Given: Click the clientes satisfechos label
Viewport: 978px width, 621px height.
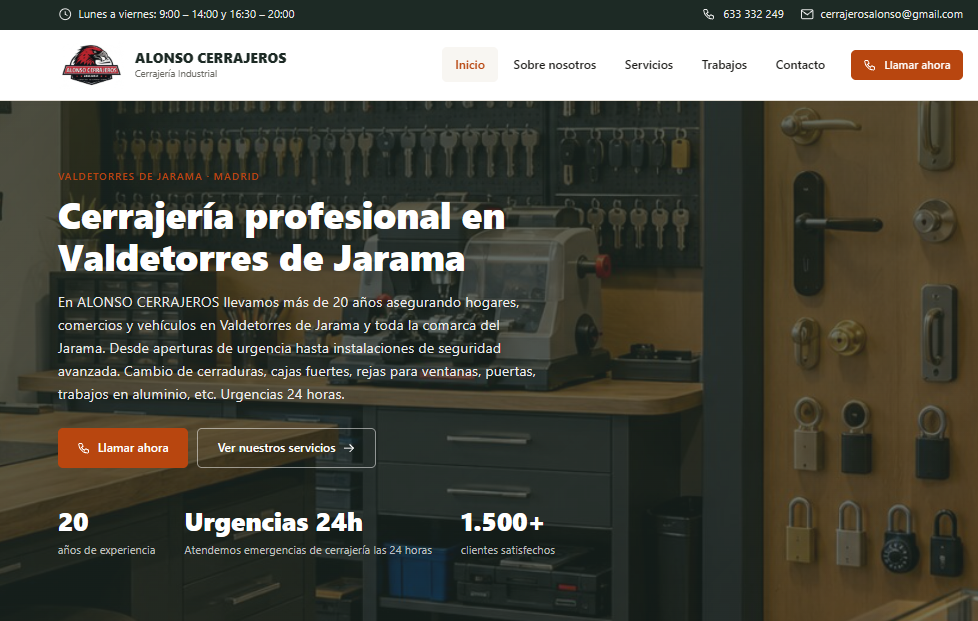Looking at the screenshot, I should pyautogui.click(x=508, y=550).
